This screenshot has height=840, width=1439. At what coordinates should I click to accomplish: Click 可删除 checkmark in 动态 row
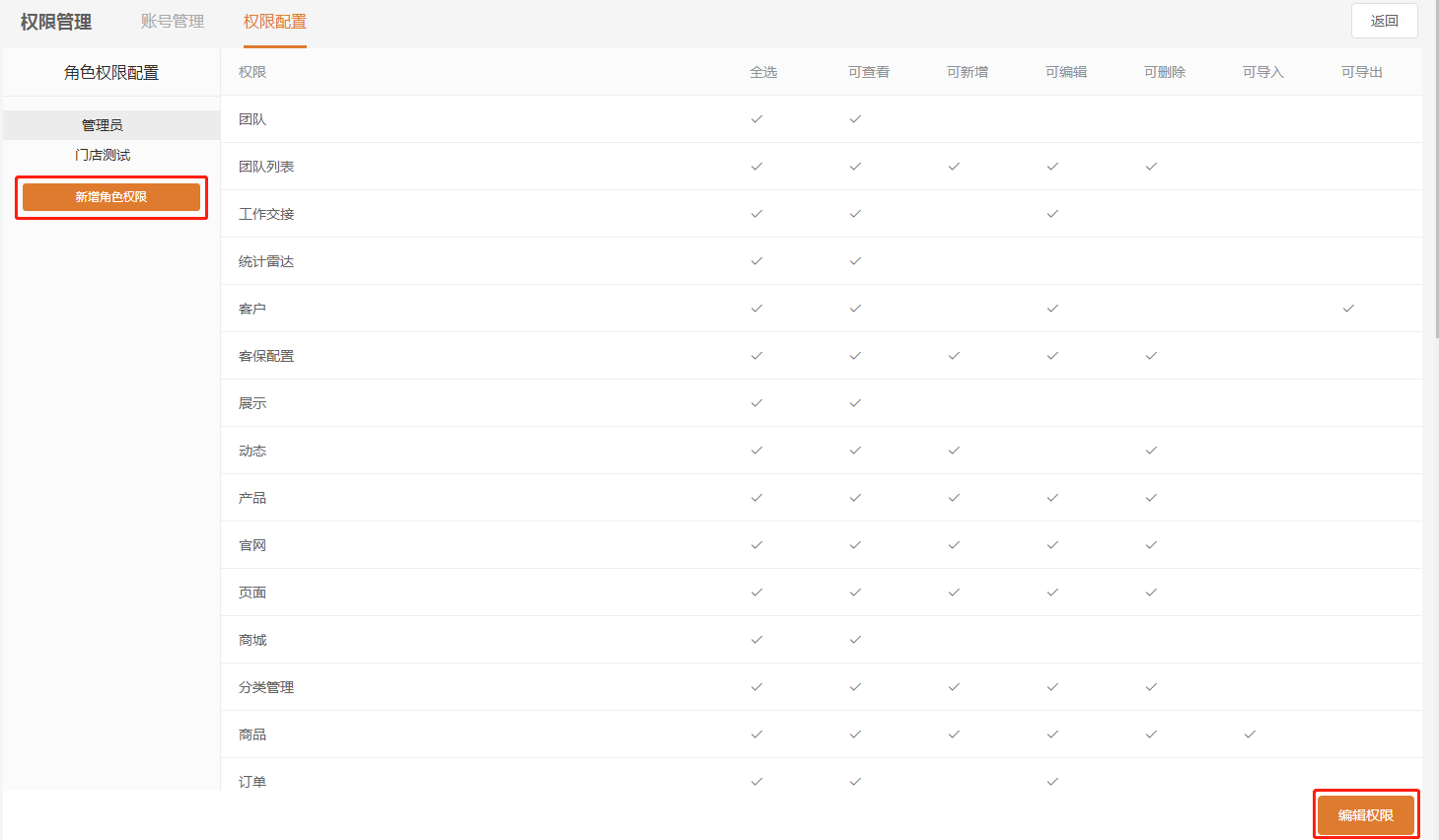pyautogui.click(x=1151, y=451)
